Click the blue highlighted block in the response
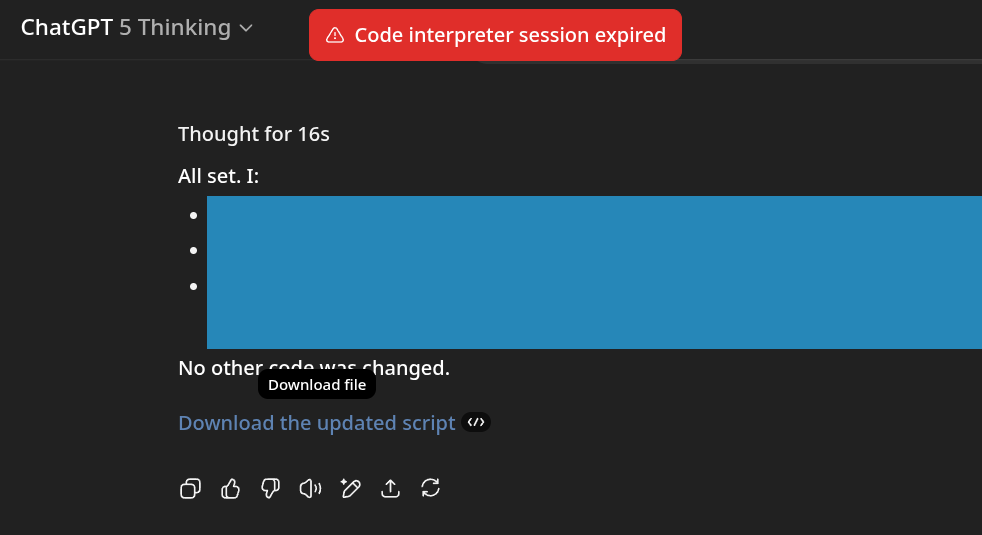Viewport: 982px width, 535px height. tap(594, 272)
